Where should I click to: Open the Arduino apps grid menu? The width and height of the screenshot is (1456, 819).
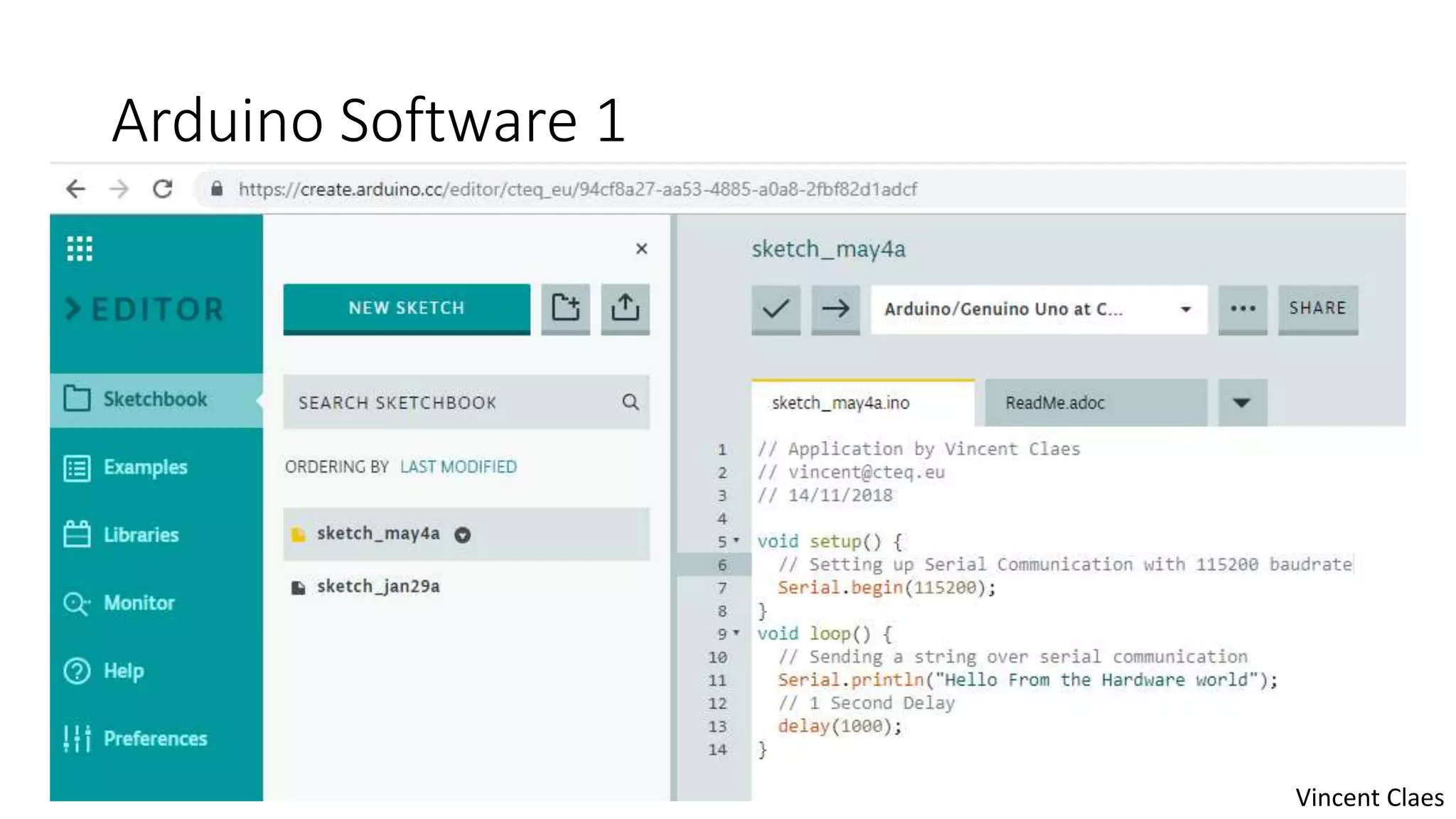80,249
